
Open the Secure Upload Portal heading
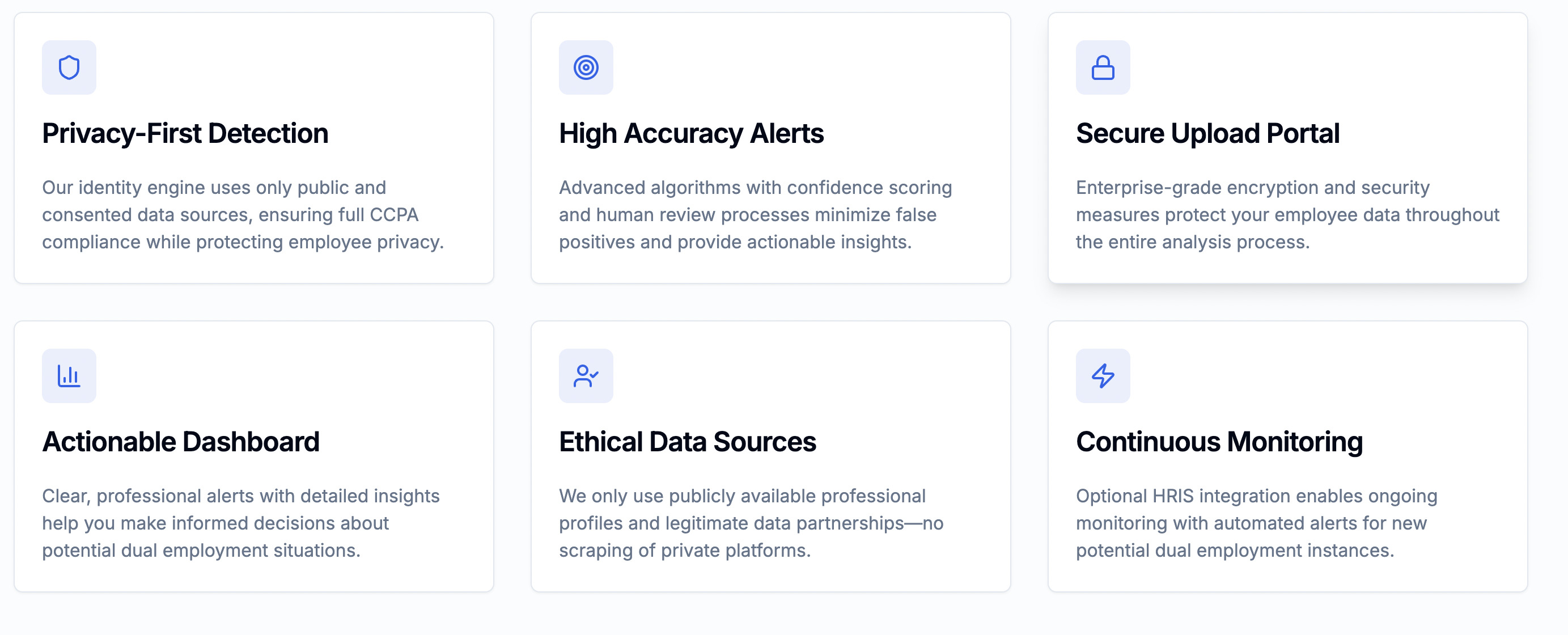pyautogui.click(x=1207, y=133)
